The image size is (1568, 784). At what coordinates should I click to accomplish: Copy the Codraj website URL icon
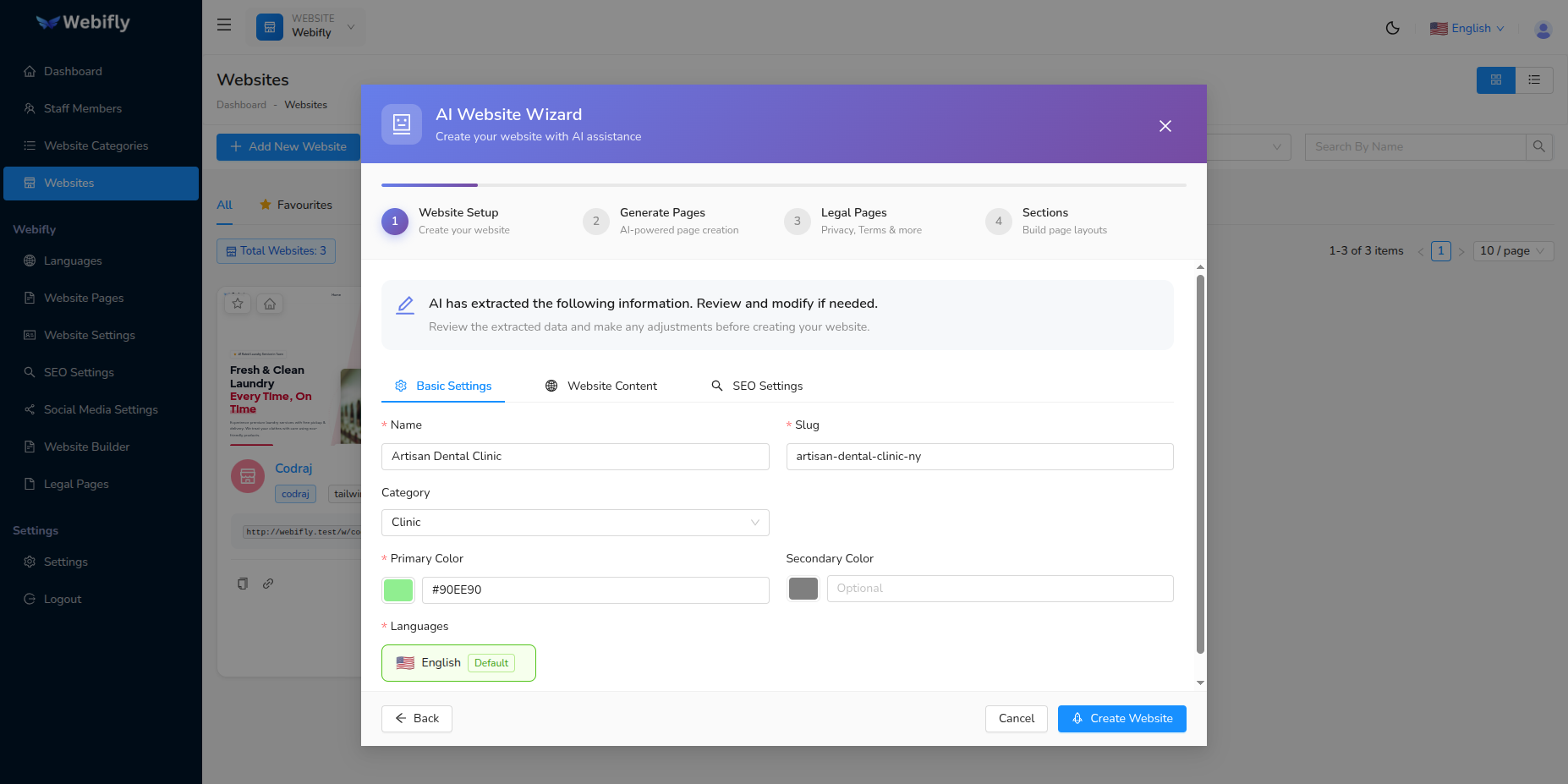click(x=243, y=583)
